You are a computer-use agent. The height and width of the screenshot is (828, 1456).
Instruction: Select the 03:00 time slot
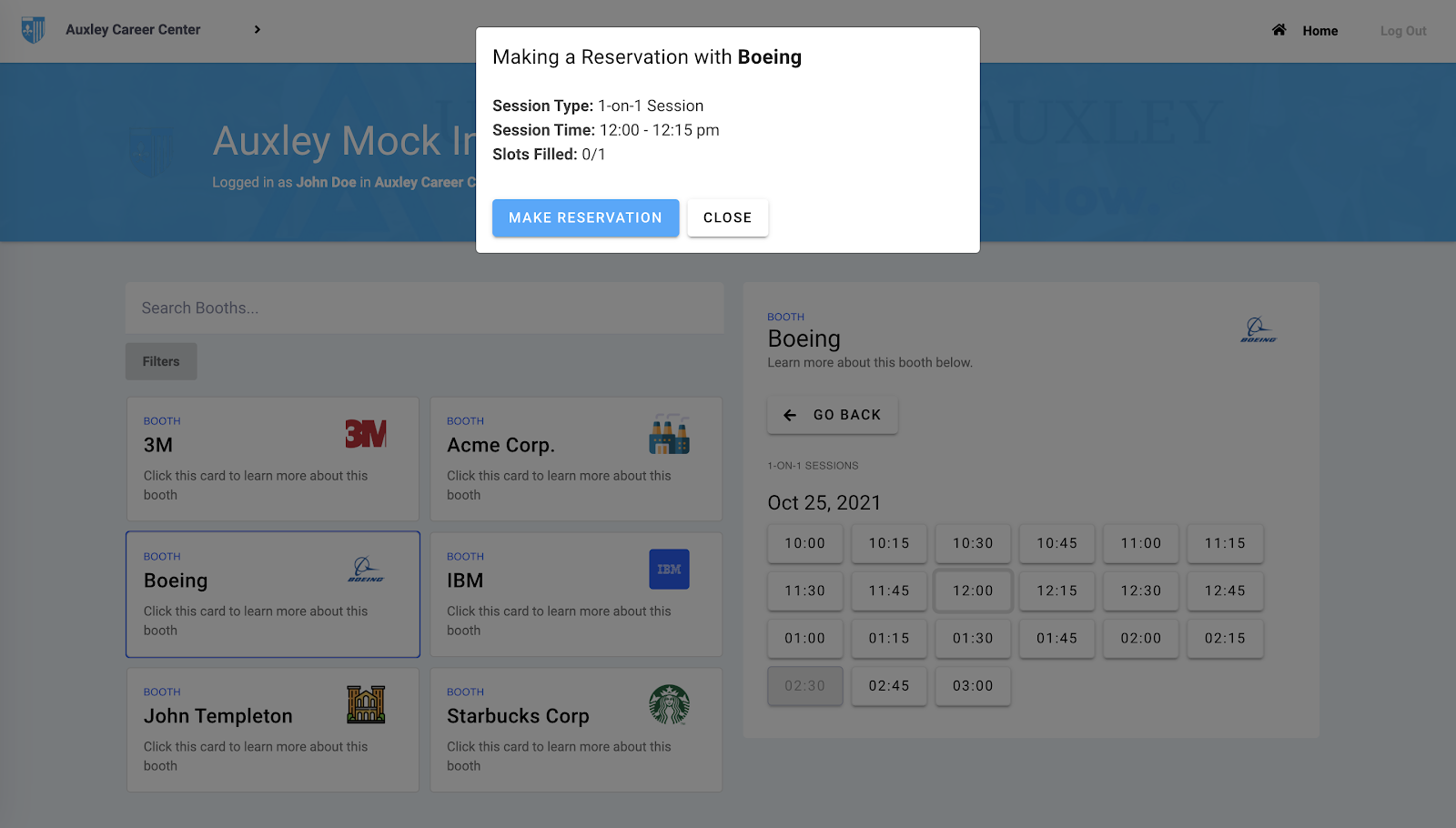[x=973, y=686]
